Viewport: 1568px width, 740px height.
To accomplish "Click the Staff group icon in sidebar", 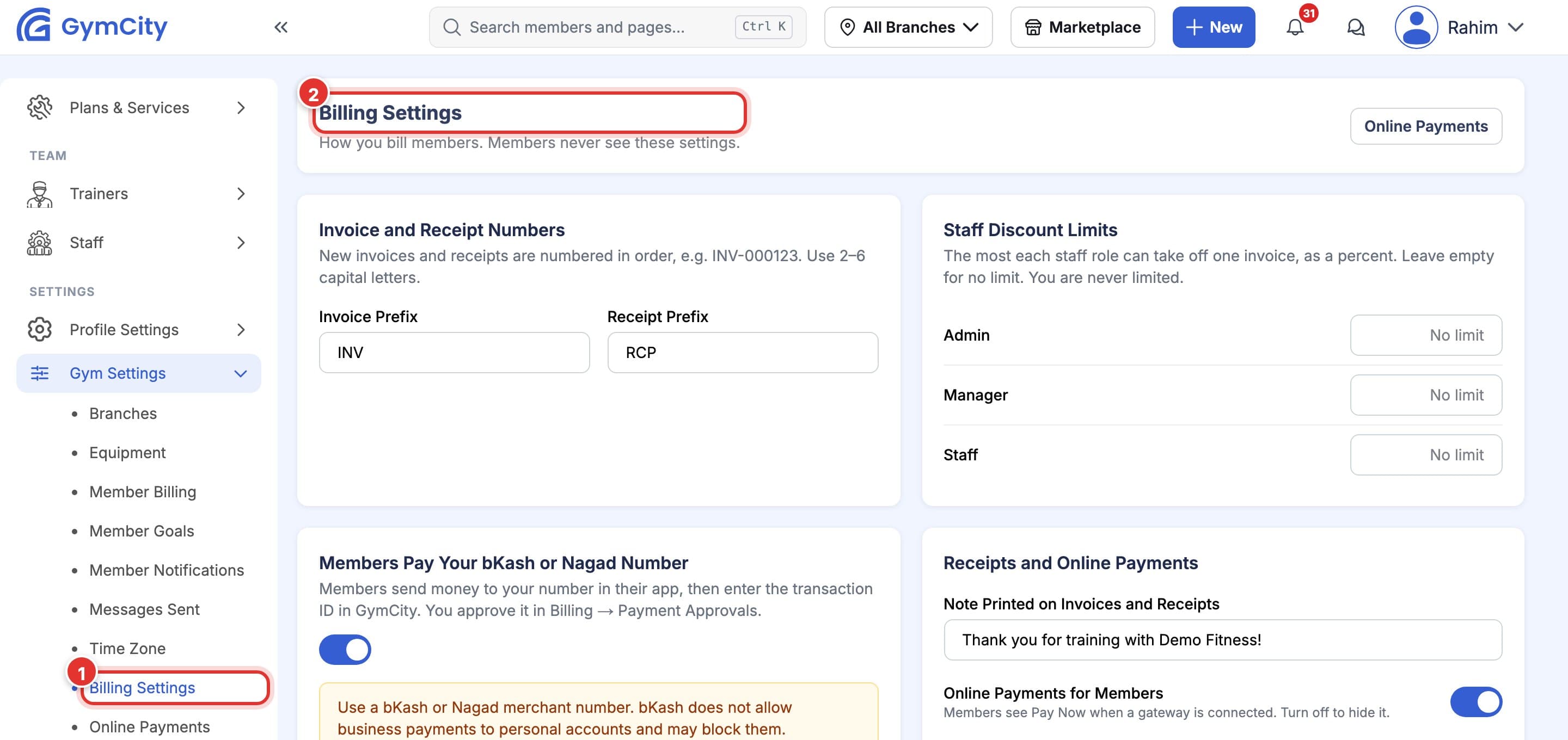I will [x=40, y=242].
